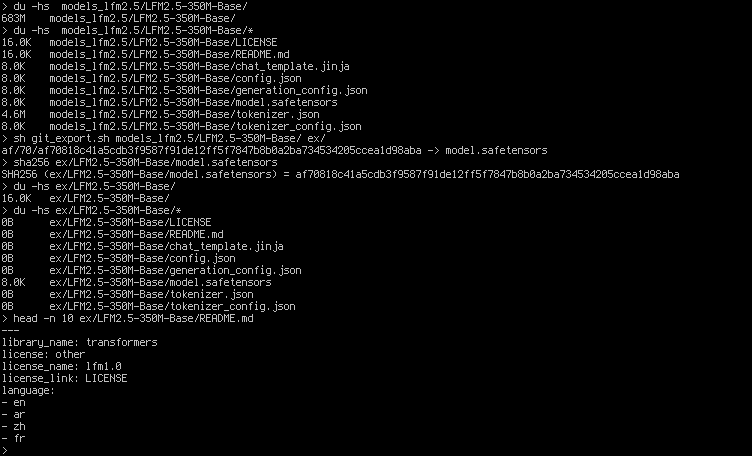Click the empty prompt on the last line
Viewport: 752px width, 456px height.
click(x=5, y=450)
